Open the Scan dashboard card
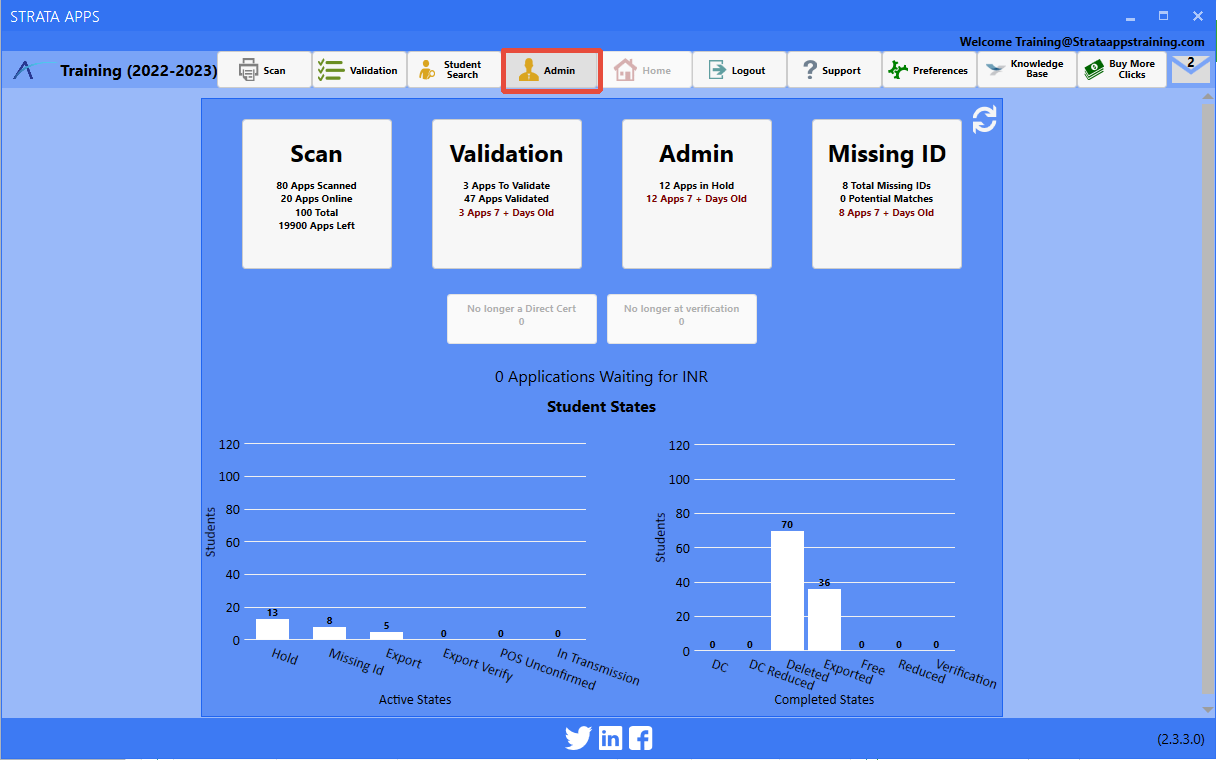Screen dimensions: 1217x760 317,194
